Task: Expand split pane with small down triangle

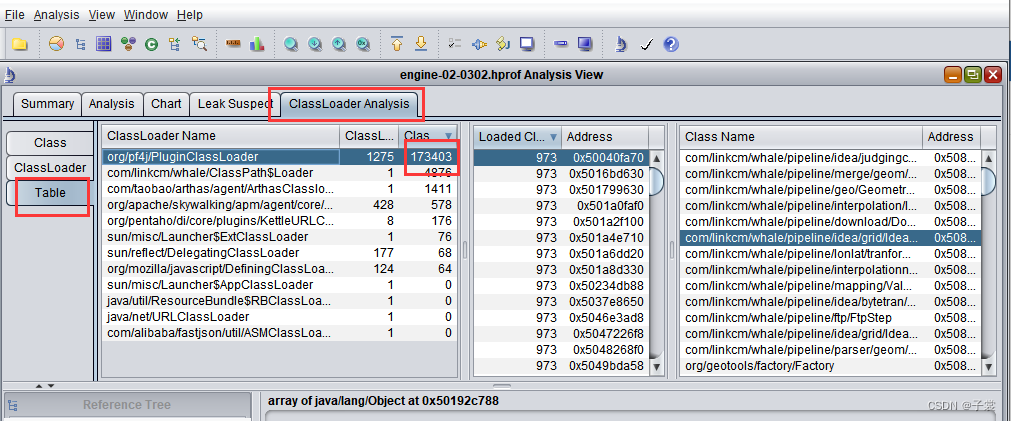Action: click(x=51, y=386)
